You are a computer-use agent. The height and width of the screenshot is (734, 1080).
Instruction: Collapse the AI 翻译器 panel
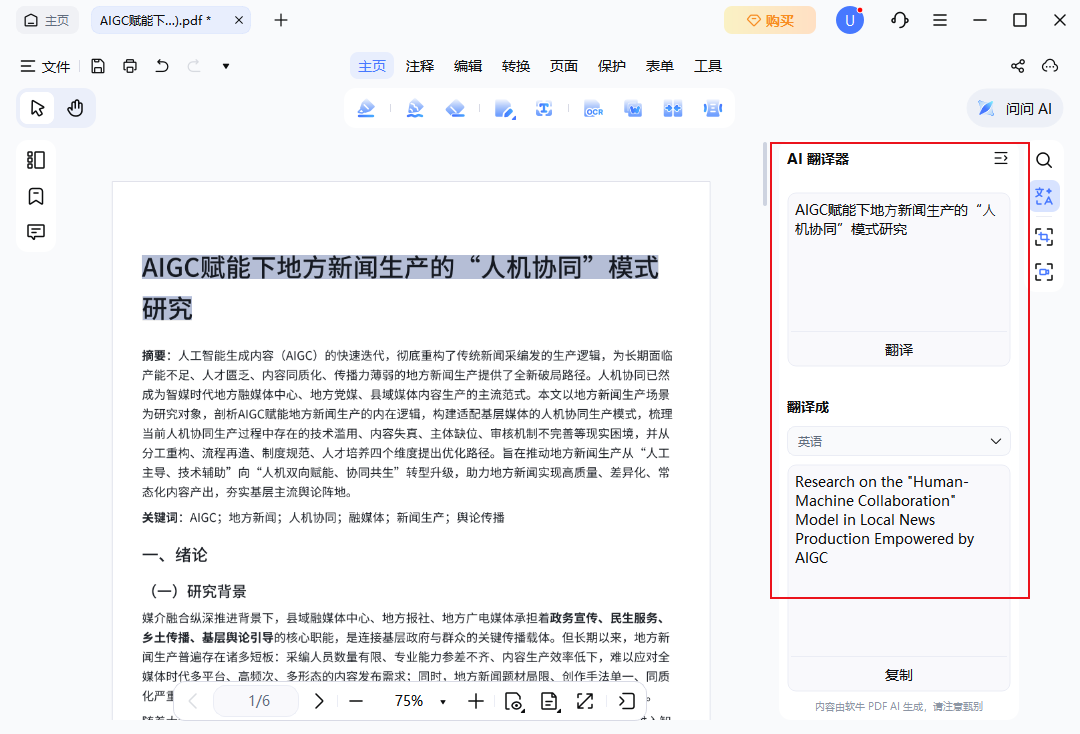click(x=1001, y=158)
